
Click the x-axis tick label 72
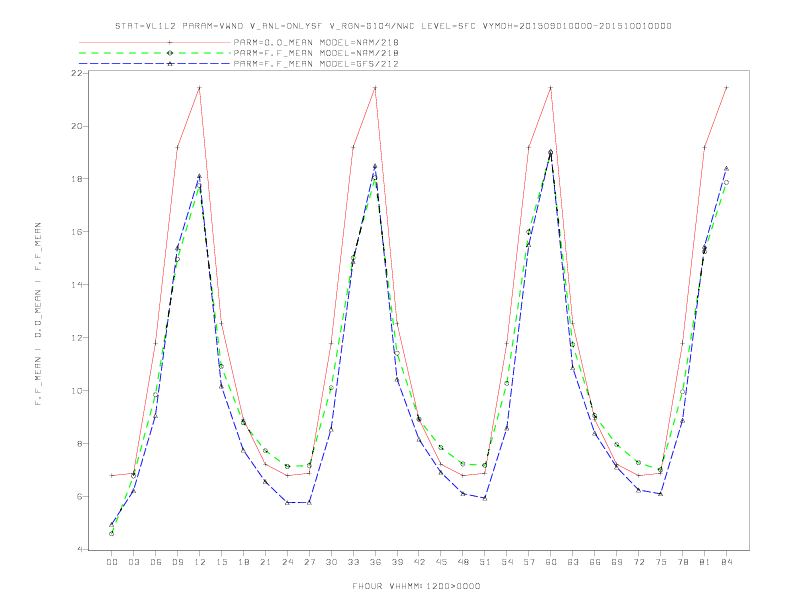click(638, 562)
